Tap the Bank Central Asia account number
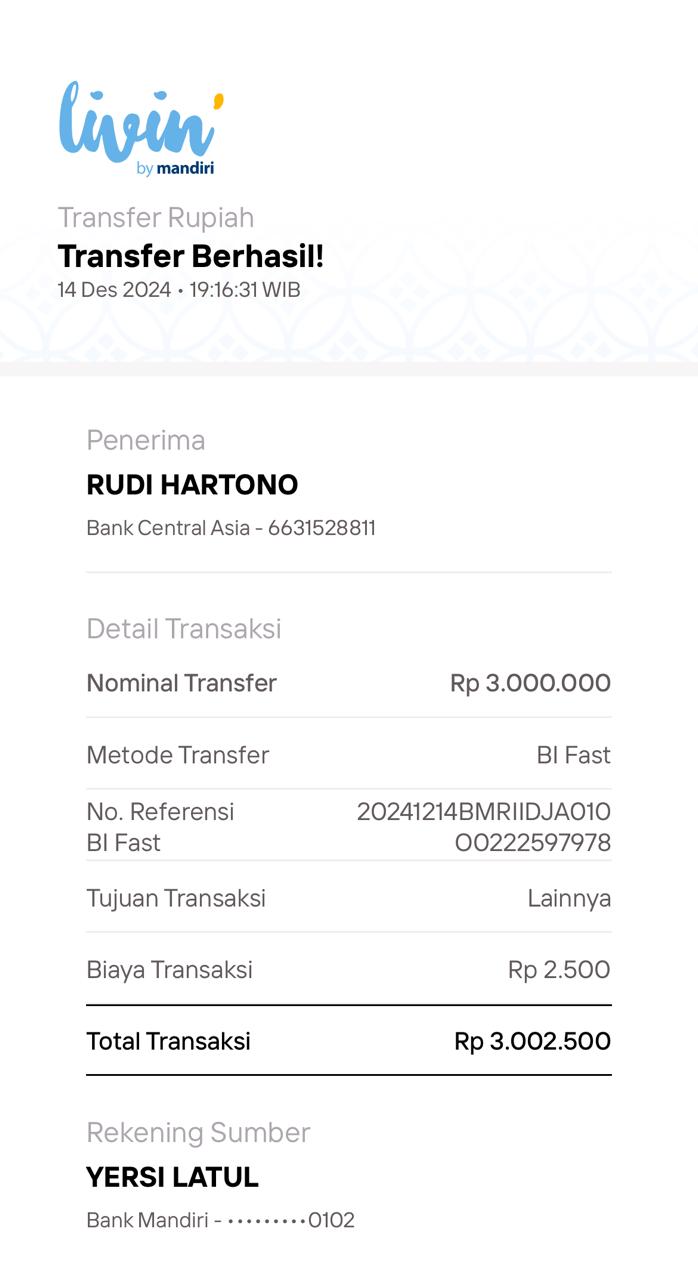This screenshot has height=1280, width=698. pyautogui.click(x=231, y=527)
